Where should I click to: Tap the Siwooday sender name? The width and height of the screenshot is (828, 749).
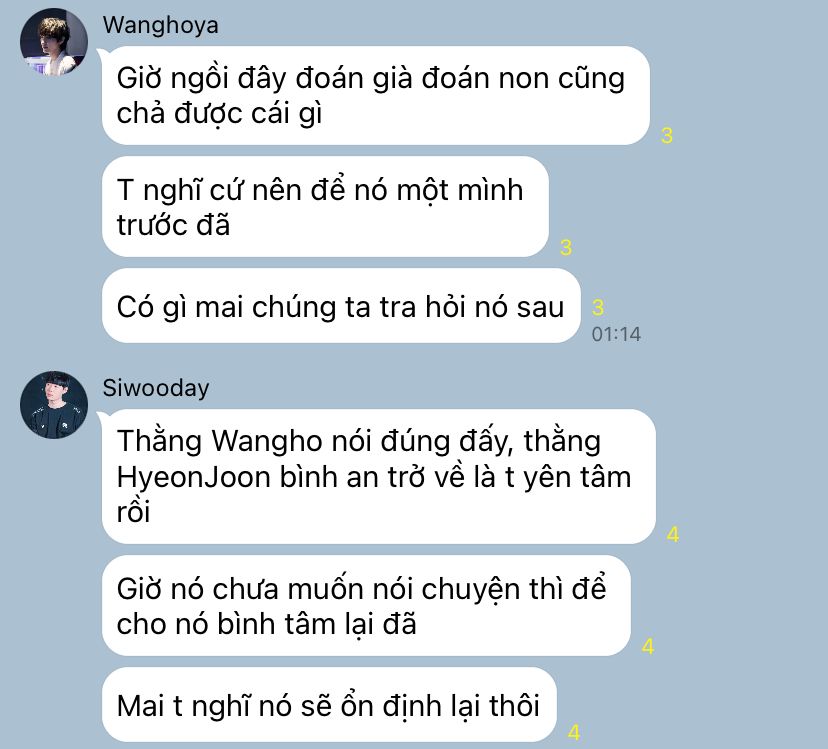pyautogui.click(x=156, y=388)
